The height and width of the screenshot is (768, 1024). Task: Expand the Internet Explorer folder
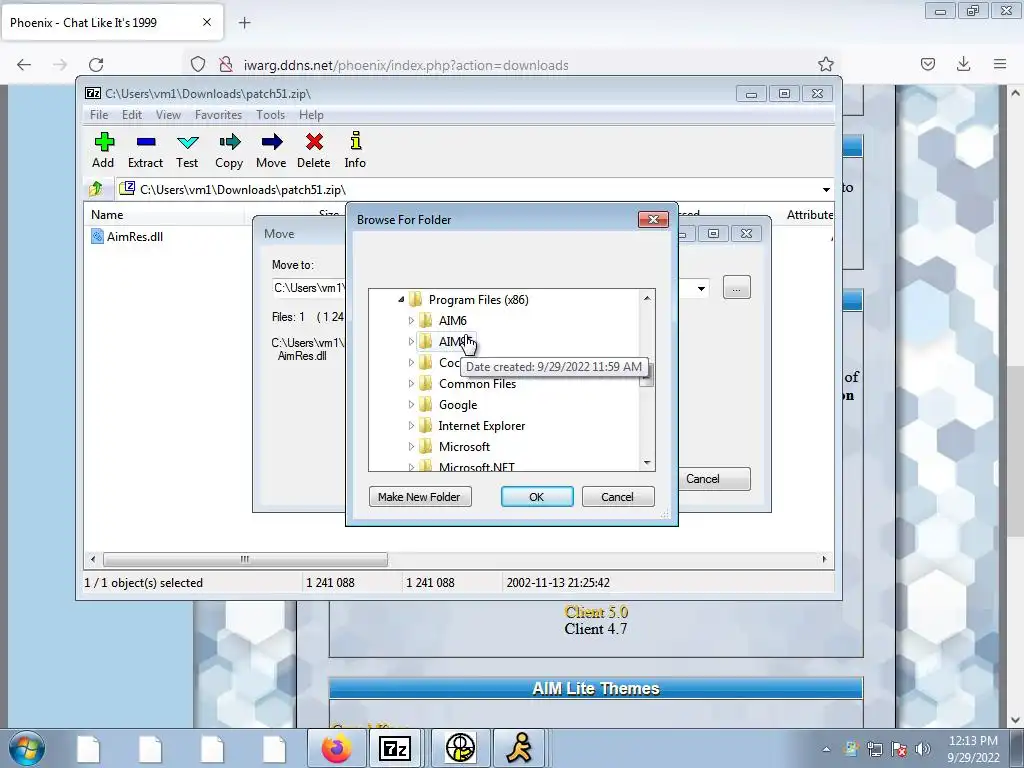(411, 425)
